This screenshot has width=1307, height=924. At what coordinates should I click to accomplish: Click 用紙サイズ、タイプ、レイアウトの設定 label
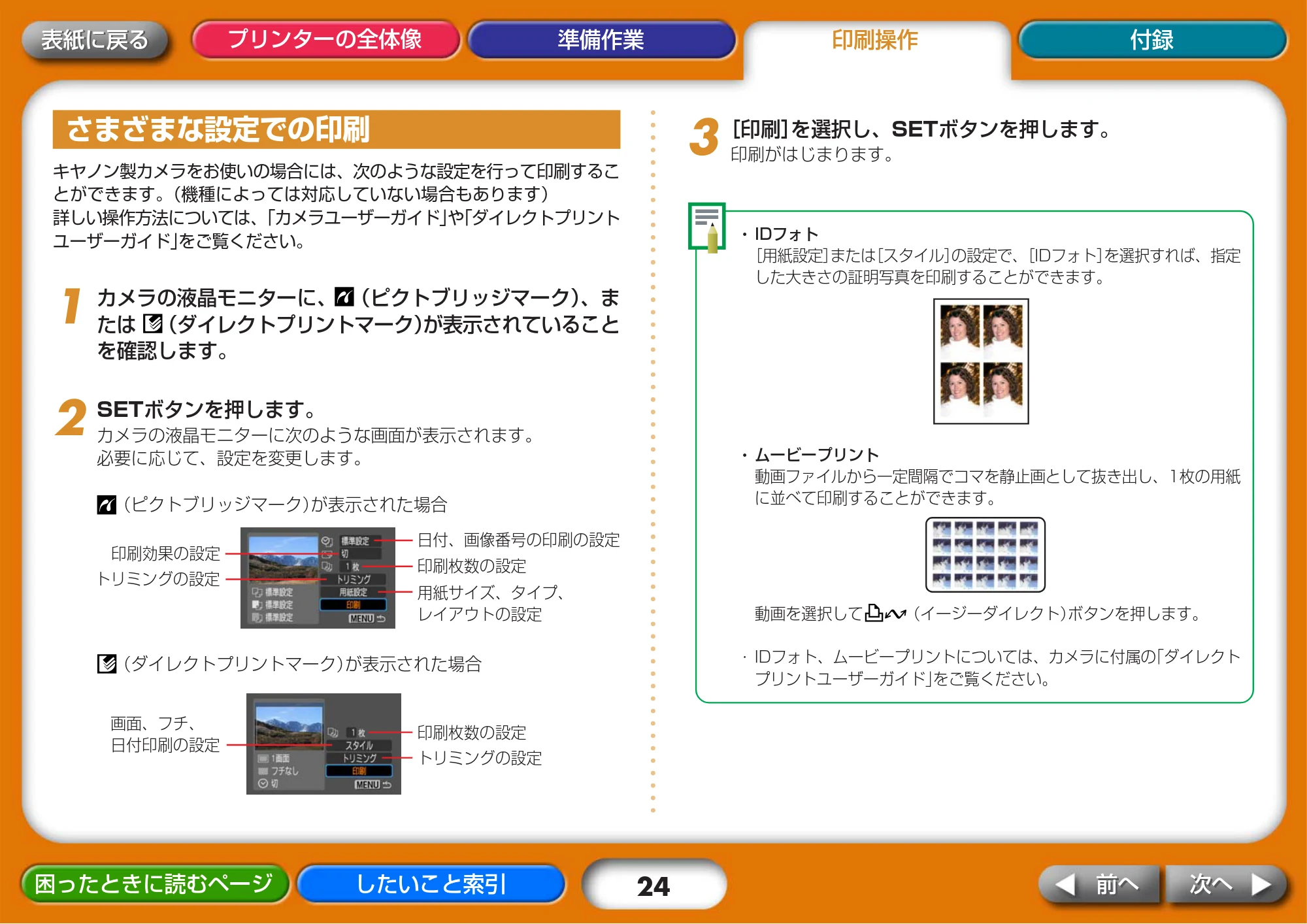pos(491,603)
